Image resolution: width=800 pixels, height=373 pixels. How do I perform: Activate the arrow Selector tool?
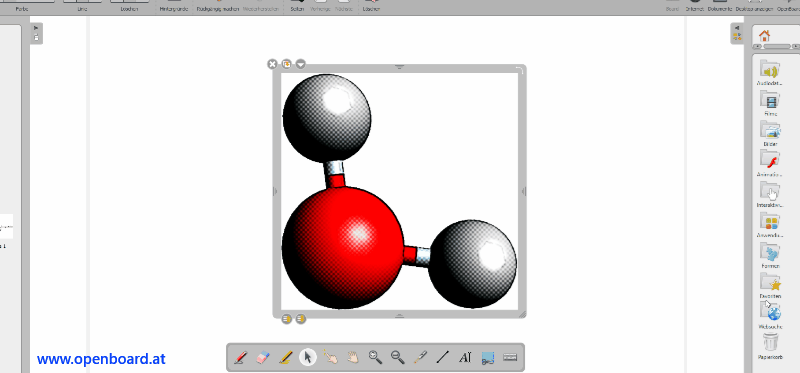[x=308, y=357]
